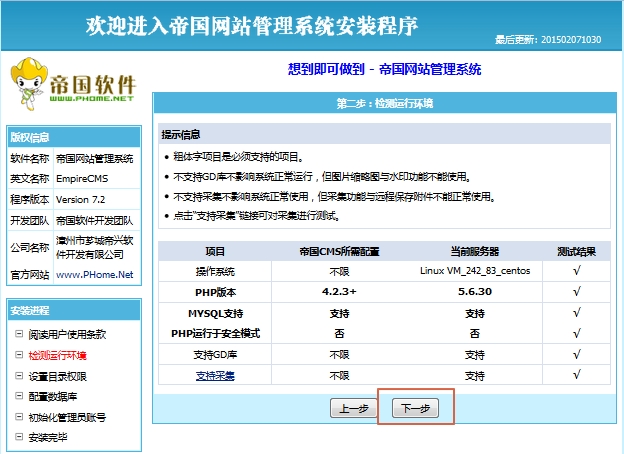Click the bullet icon beside 安装完毕

pyautogui.click(x=18, y=438)
